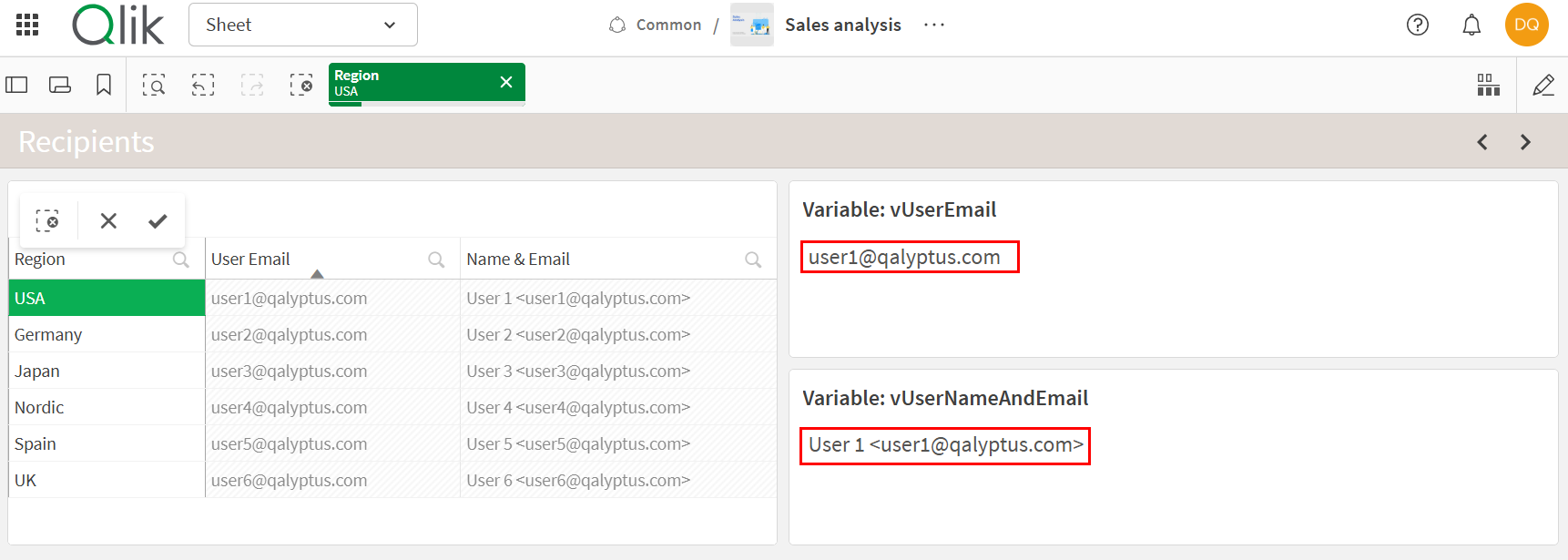The height and width of the screenshot is (560, 1568).
Task: Open the help question mark icon
Action: click(x=1418, y=25)
